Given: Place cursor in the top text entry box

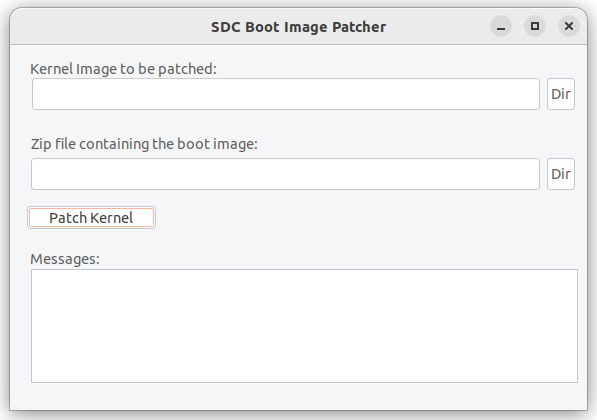Looking at the screenshot, I should [286, 94].
